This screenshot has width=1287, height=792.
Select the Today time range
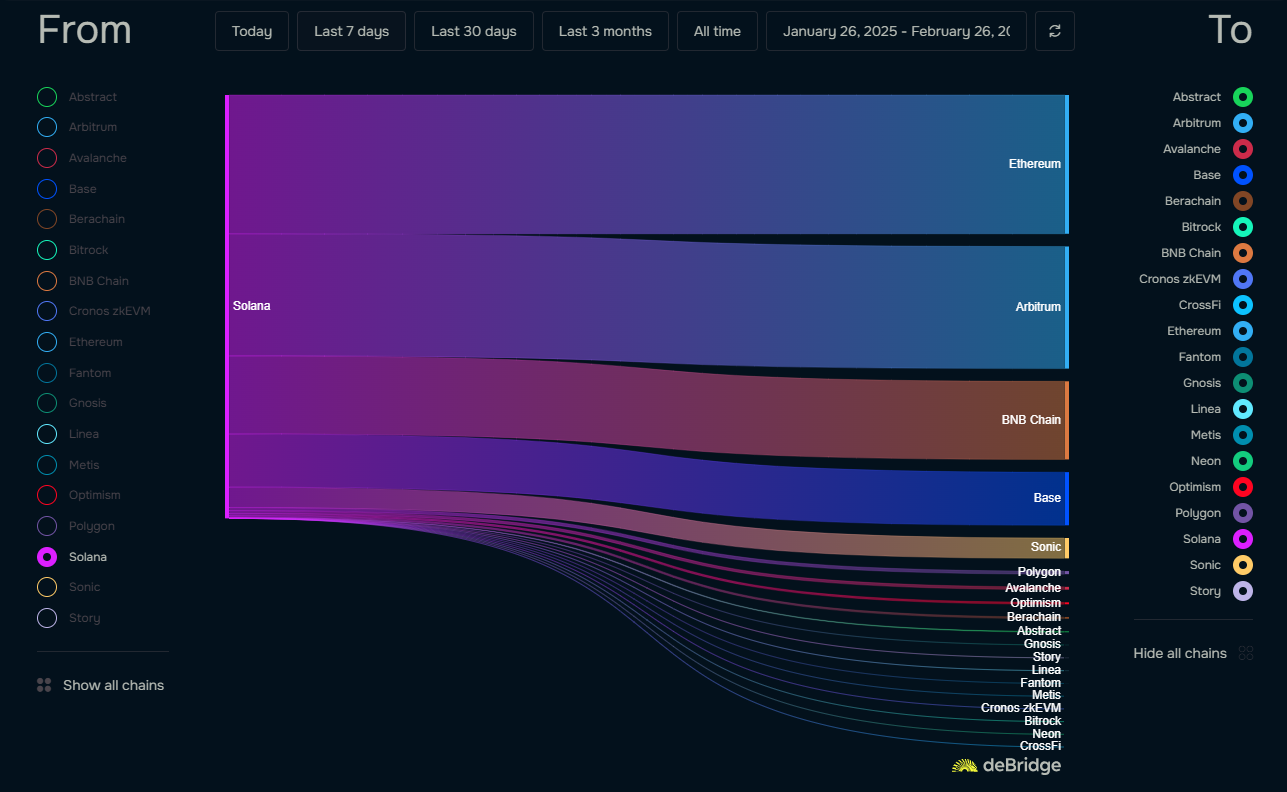tap(252, 31)
